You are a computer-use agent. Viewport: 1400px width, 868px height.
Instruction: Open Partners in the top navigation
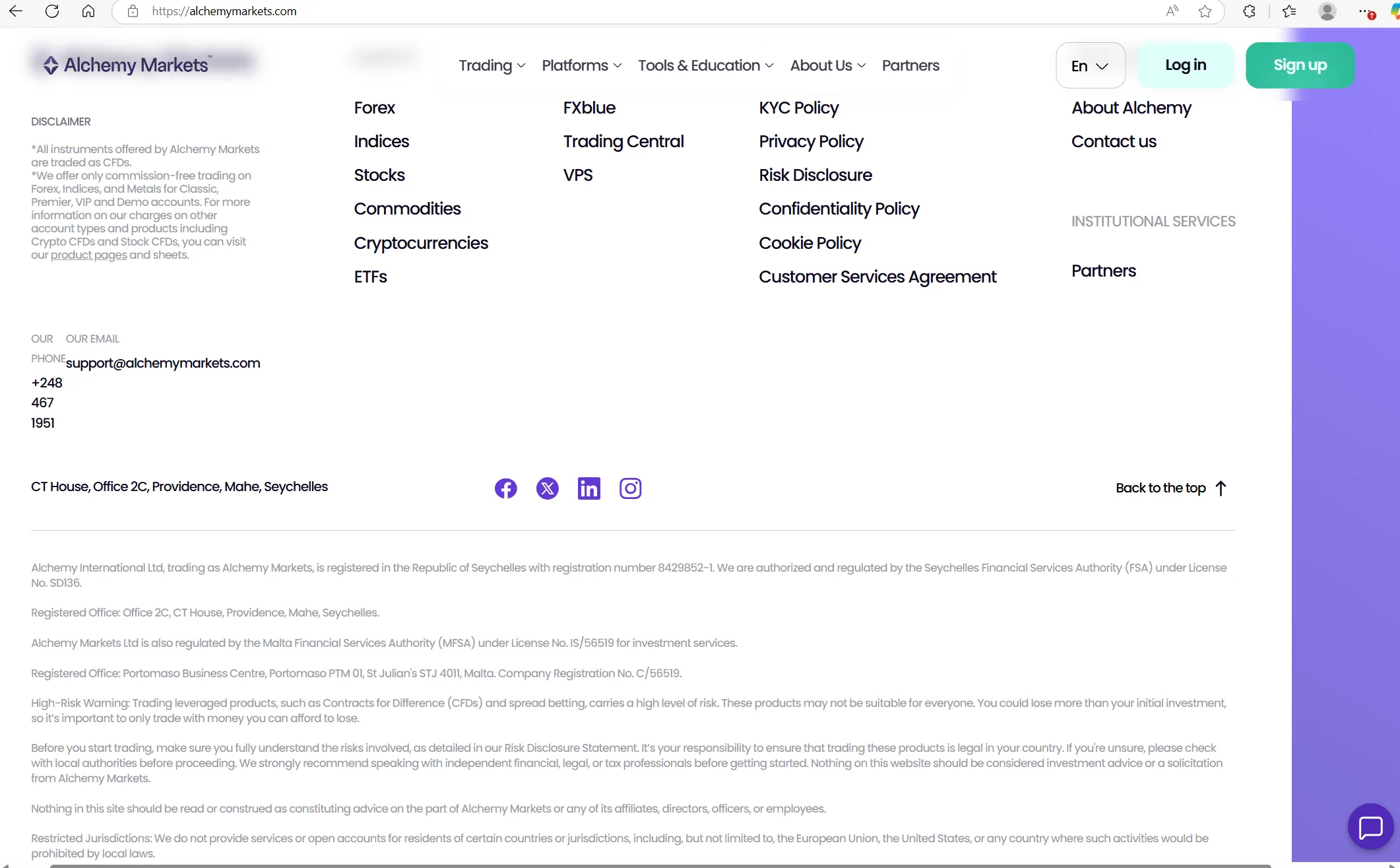[x=910, y=65]
